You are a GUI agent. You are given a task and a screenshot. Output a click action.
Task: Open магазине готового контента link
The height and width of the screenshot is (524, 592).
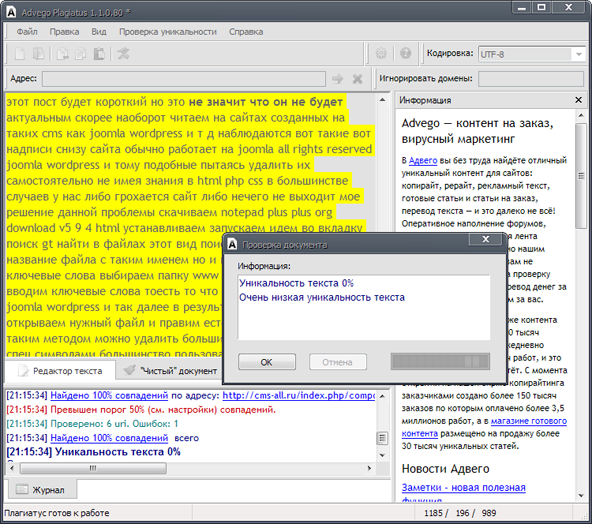[x=484, y=427]
